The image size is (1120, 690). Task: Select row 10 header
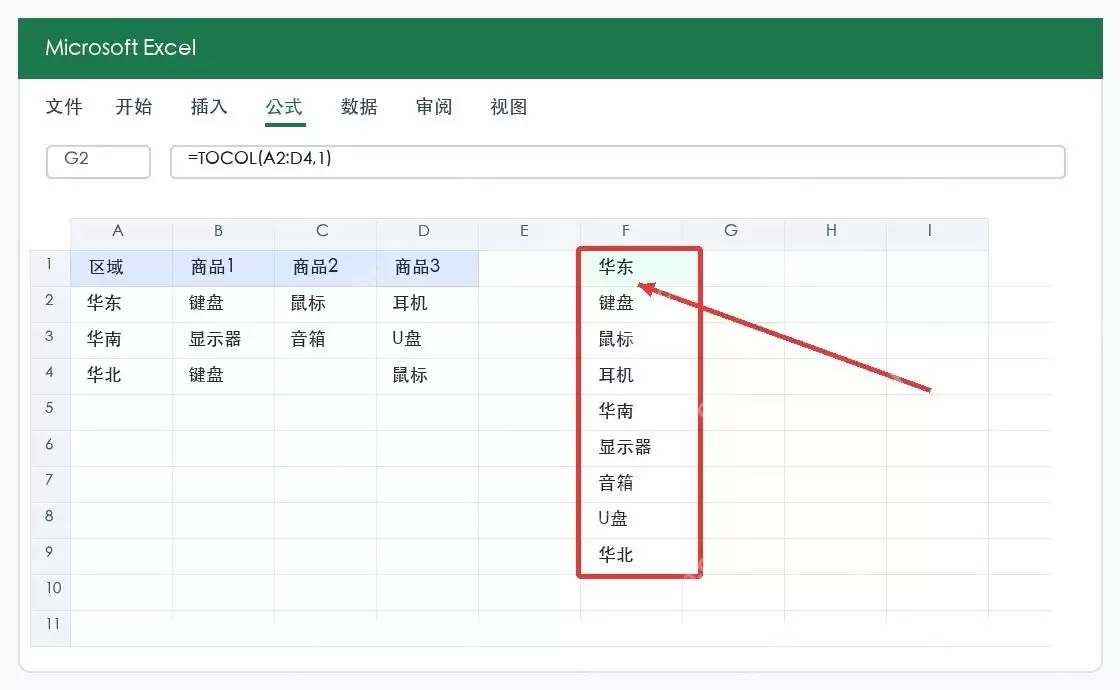click(50, 592)
